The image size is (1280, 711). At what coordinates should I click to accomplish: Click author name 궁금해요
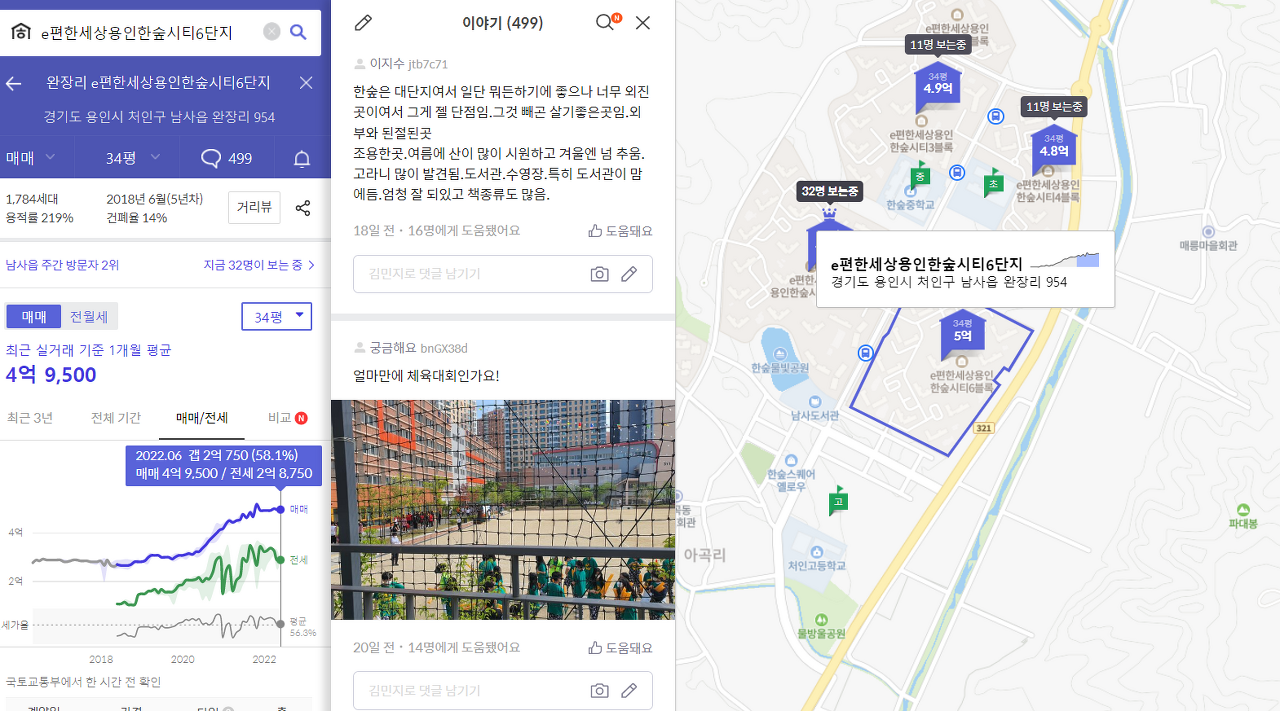click(393, 348)
